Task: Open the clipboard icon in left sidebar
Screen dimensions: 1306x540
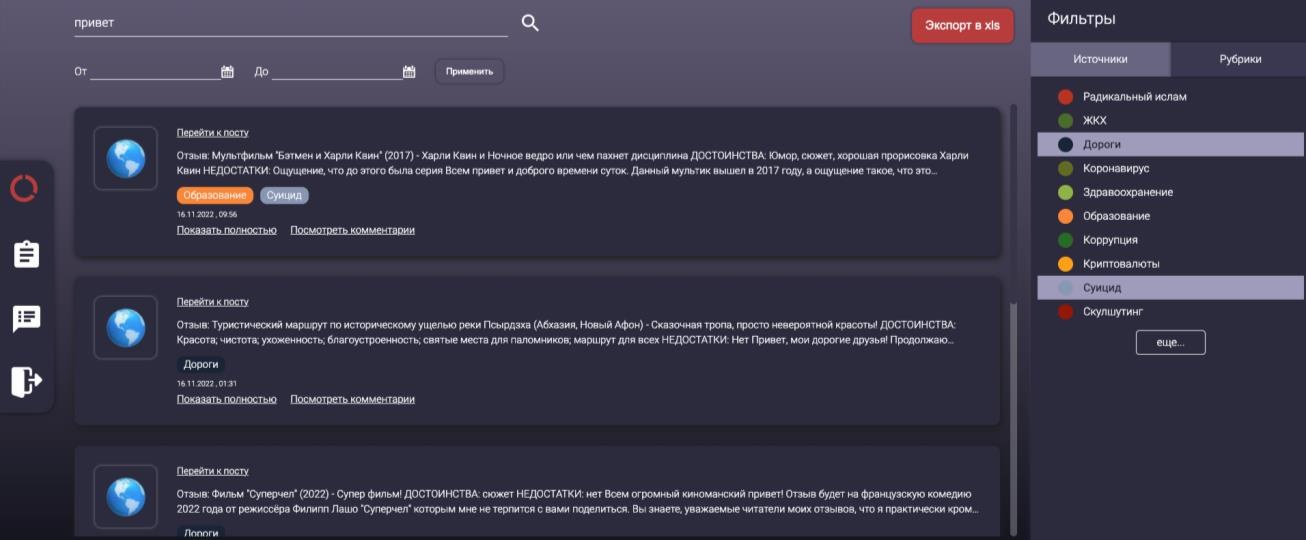Action: [26, 254]
